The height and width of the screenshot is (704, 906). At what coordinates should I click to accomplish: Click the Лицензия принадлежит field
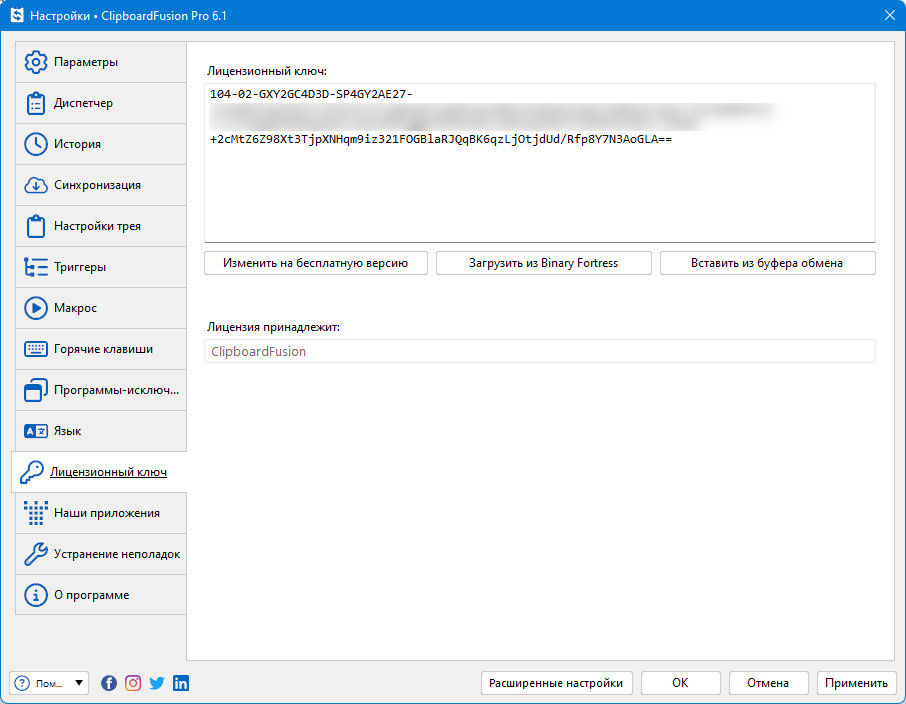point(540,351)
